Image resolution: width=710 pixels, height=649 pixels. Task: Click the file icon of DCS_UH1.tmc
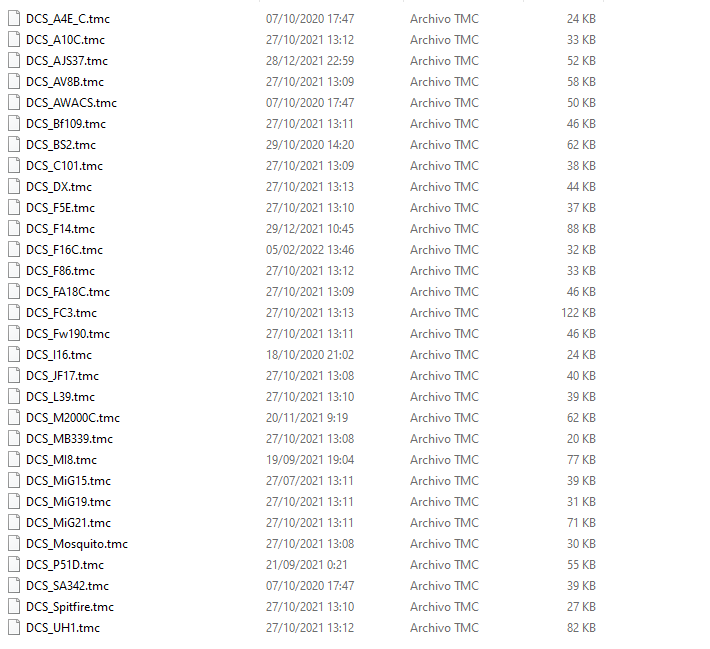(14, 628)
